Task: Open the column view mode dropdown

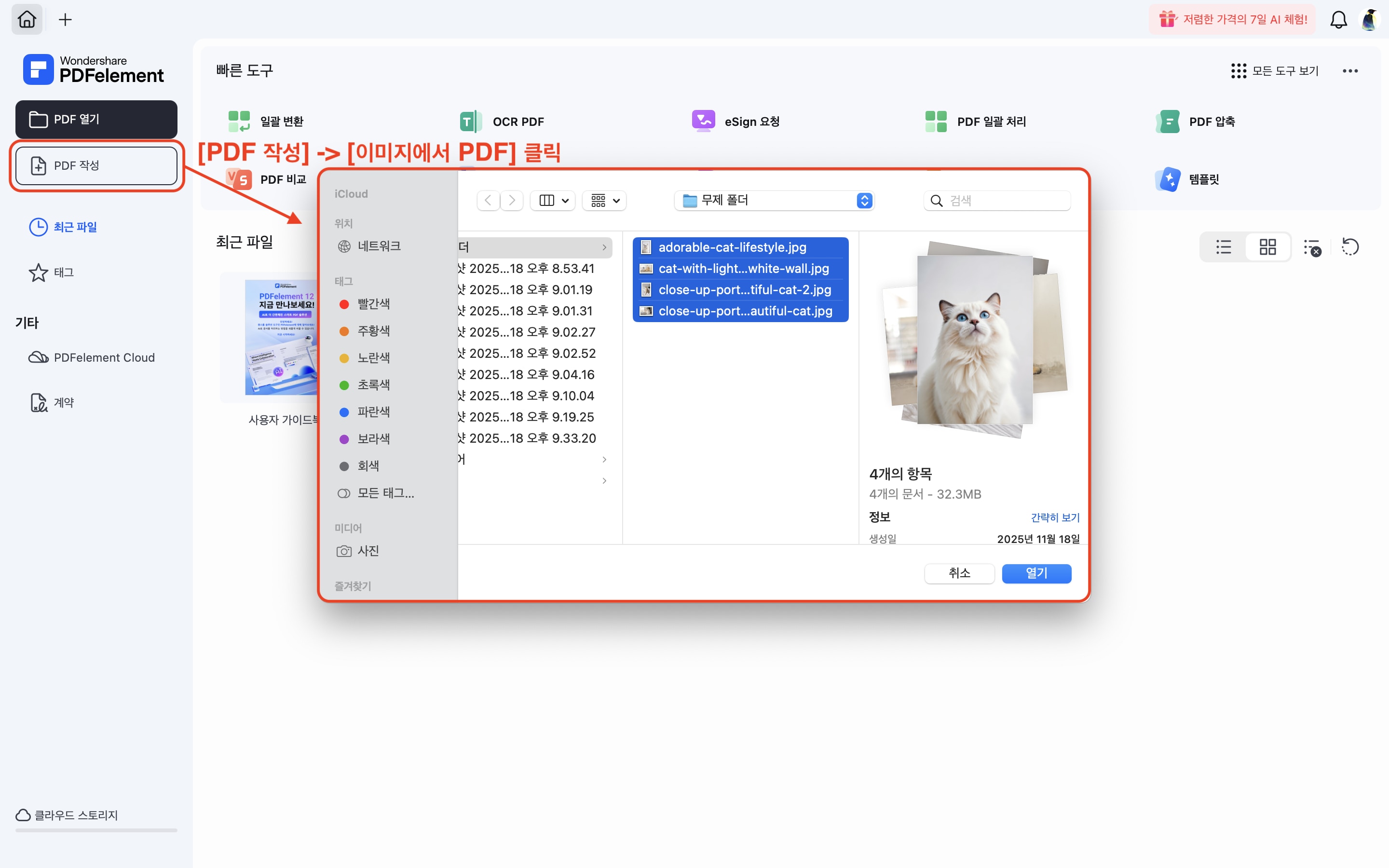Action: coord(553,200)
